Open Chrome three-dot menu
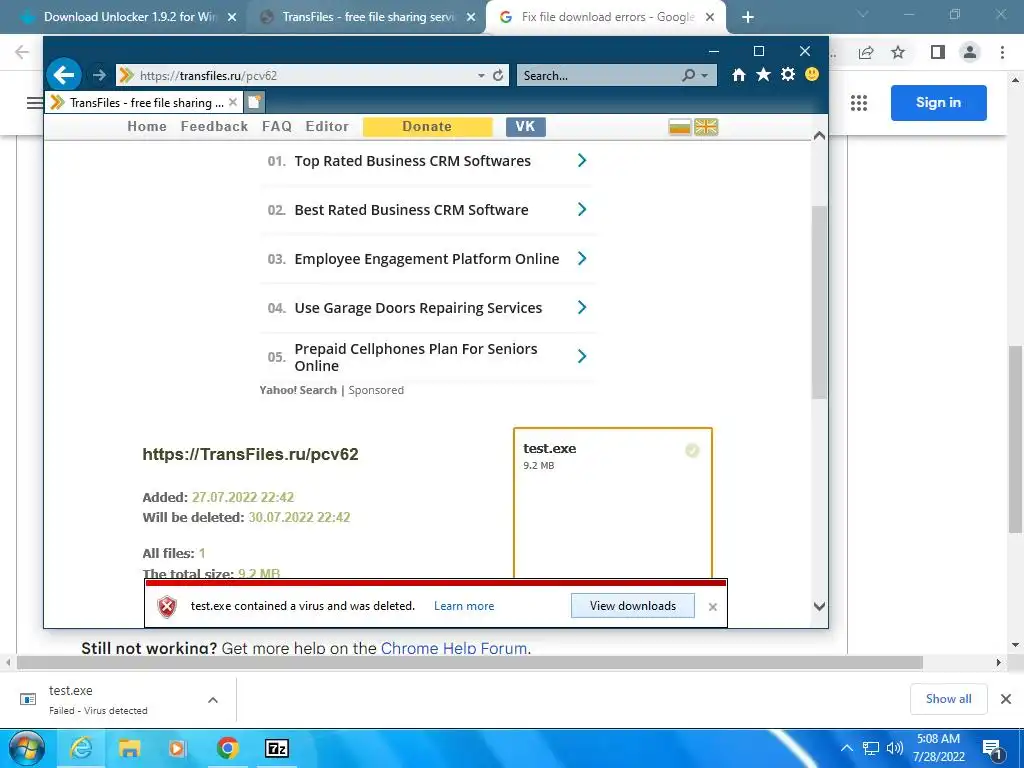 point(1002,52)
